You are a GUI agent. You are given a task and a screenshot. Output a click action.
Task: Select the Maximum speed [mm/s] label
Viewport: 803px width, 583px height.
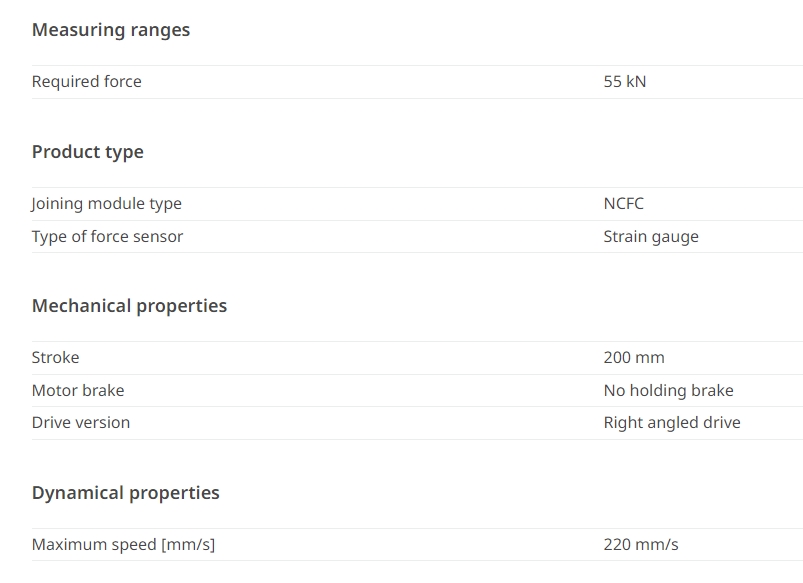pos(123,545)
